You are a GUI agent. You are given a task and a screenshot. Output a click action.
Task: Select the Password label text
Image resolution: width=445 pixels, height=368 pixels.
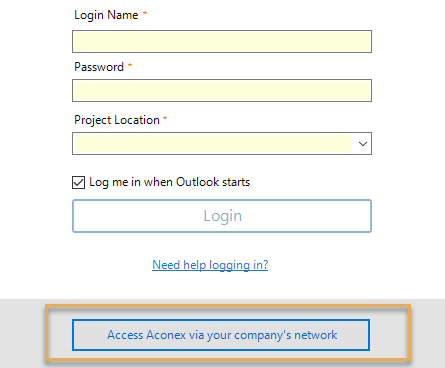[99, 67]
